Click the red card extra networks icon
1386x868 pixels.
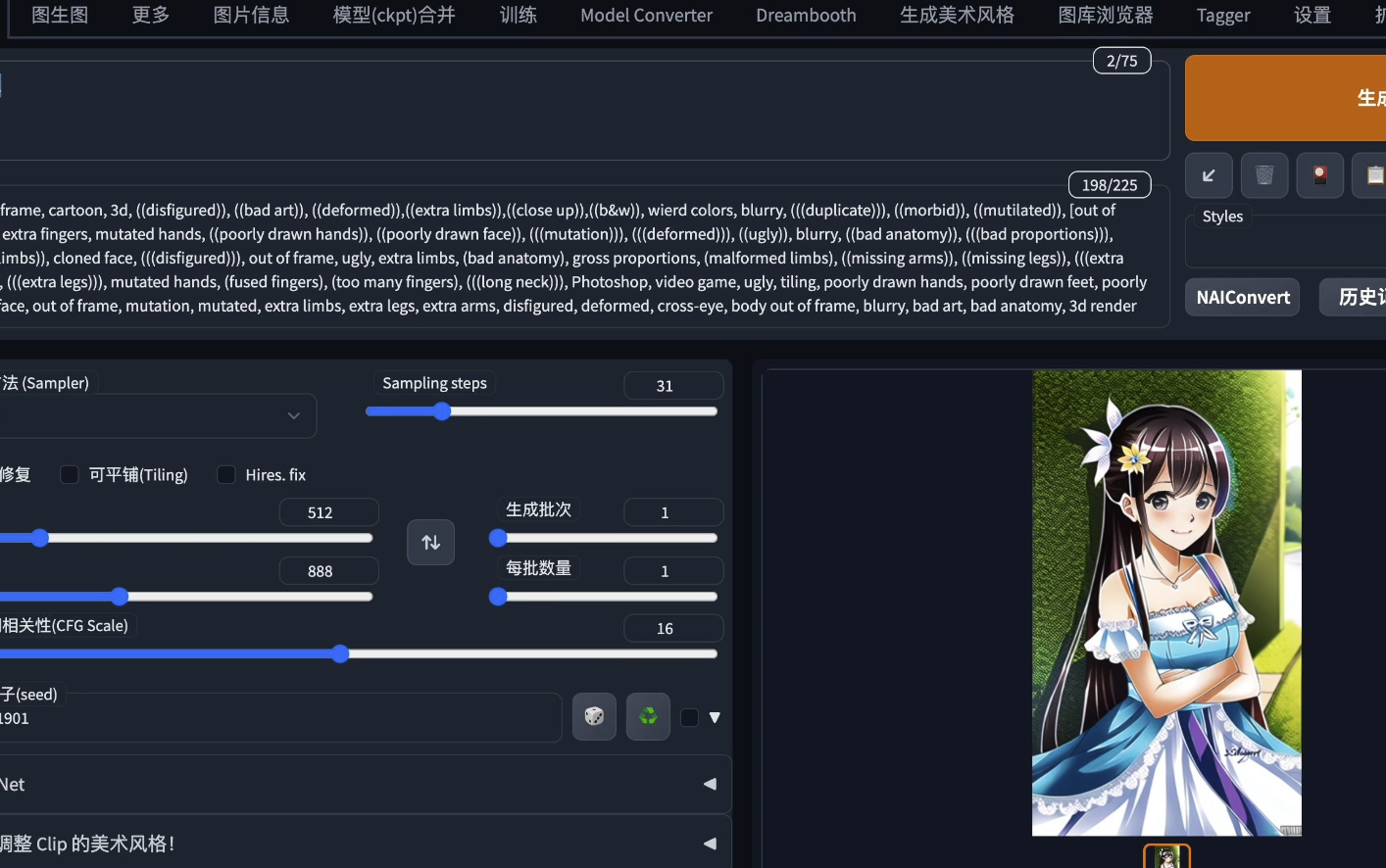pyautogui.click(x=1320, y=175)
